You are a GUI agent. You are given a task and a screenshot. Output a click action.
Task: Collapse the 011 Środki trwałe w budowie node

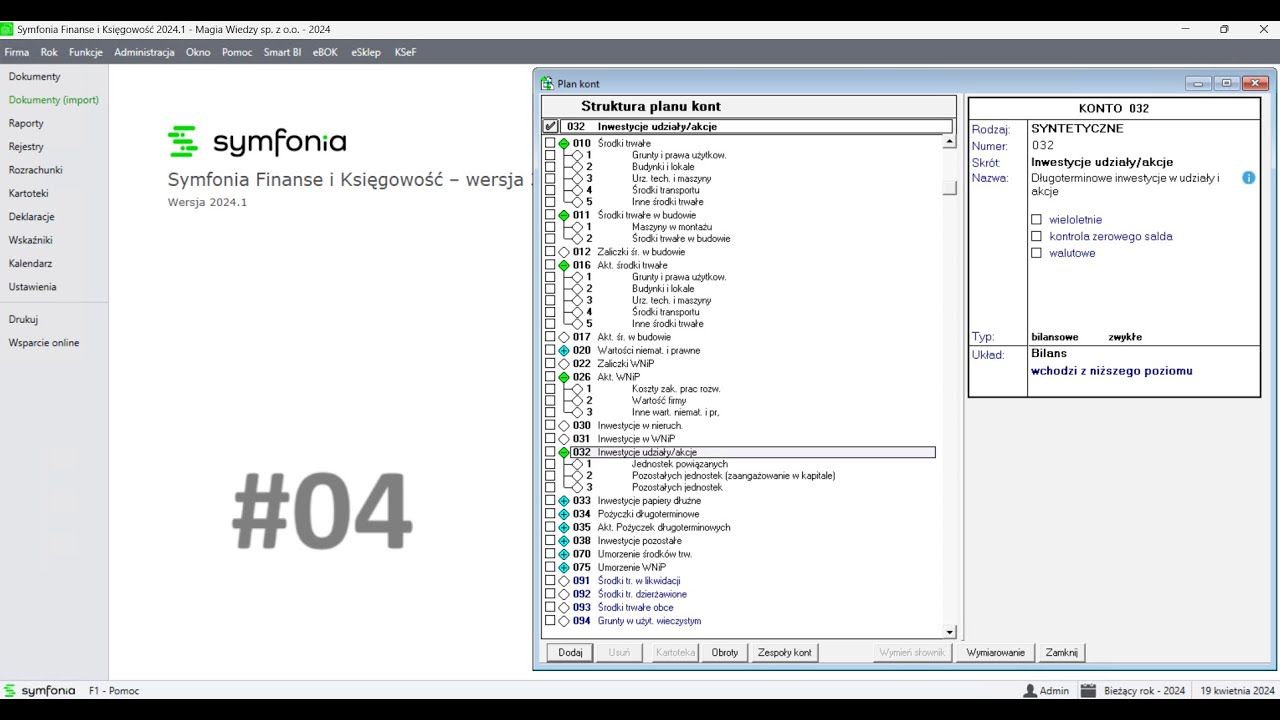564,215
